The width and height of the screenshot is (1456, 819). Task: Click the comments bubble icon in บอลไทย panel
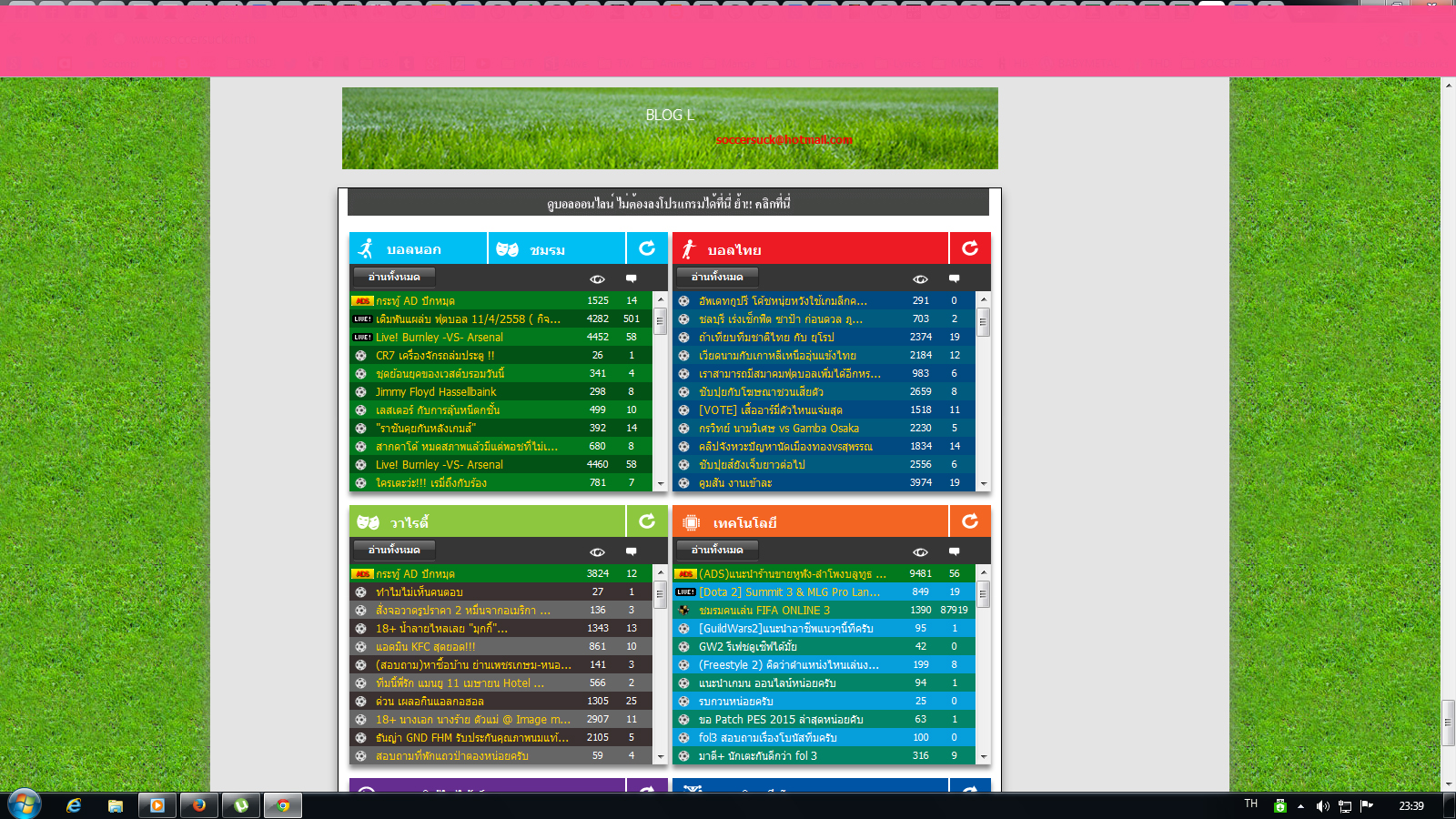tap(955, 278)
